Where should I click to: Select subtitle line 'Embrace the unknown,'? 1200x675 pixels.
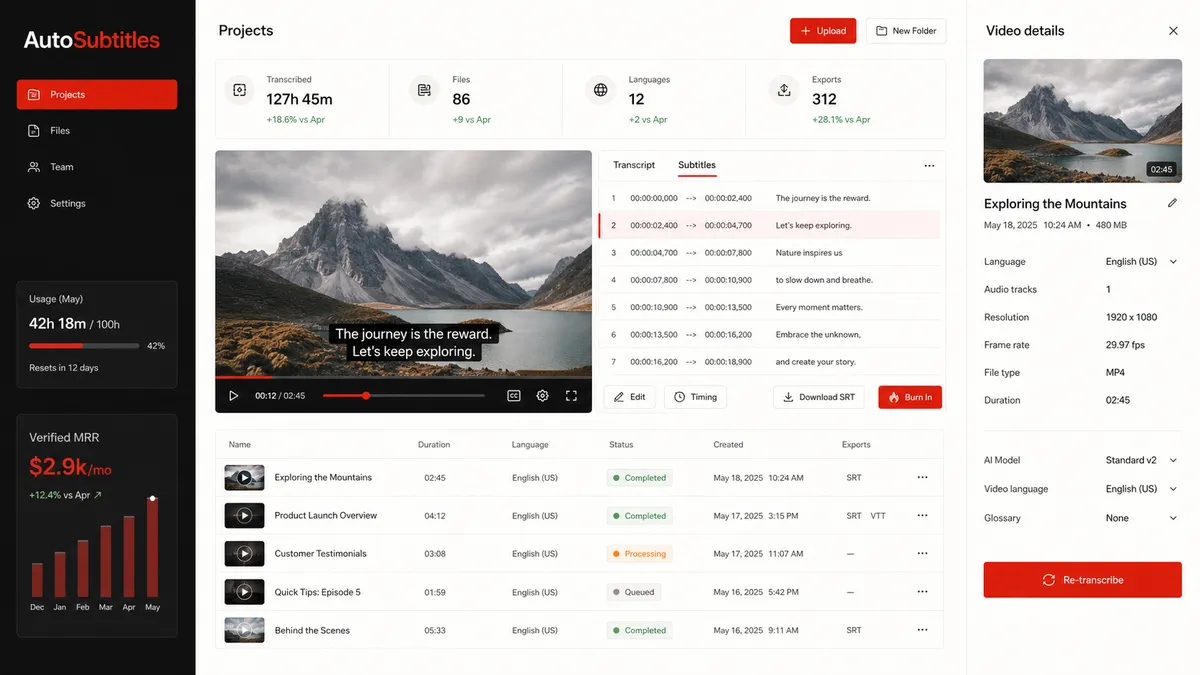click(x=770, y=335)
